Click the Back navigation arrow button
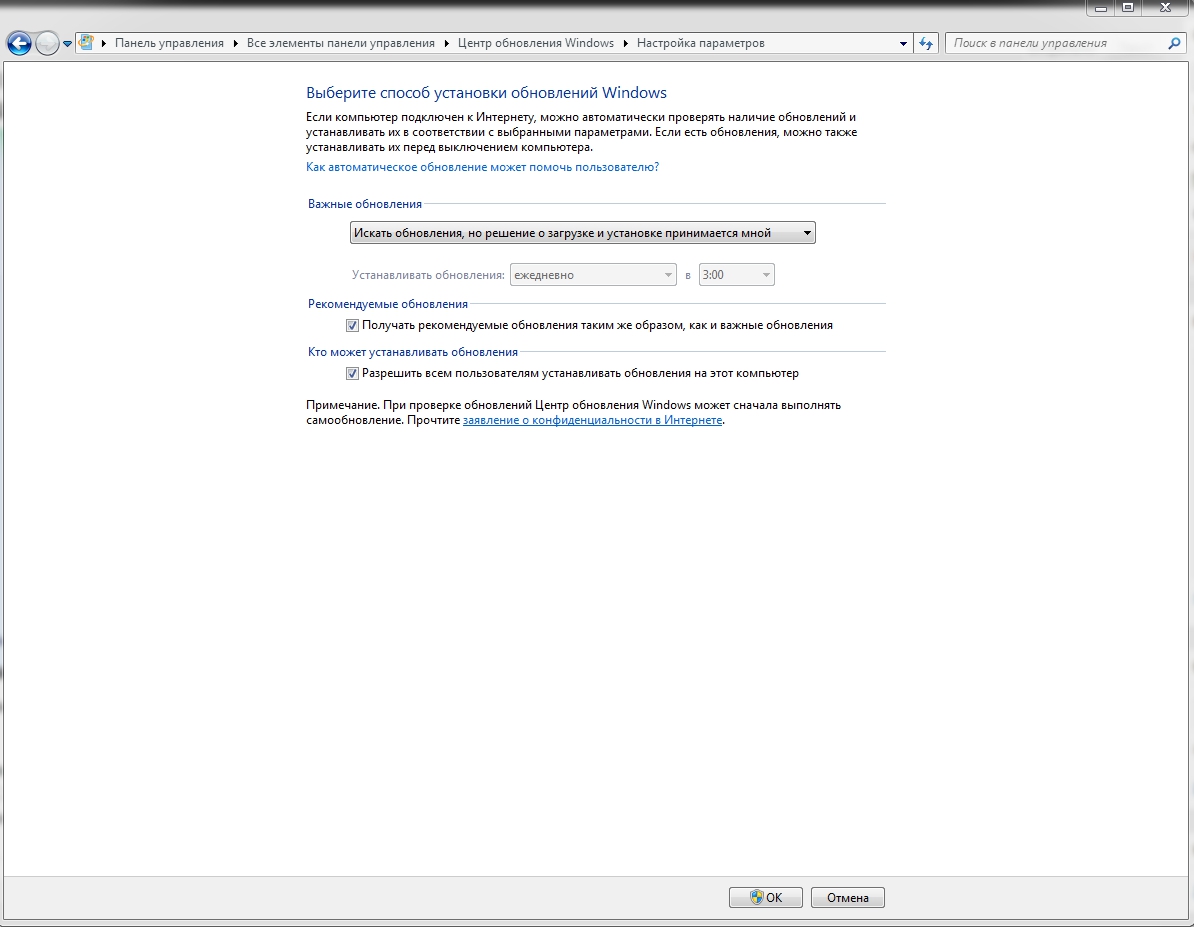 point(18,43)
